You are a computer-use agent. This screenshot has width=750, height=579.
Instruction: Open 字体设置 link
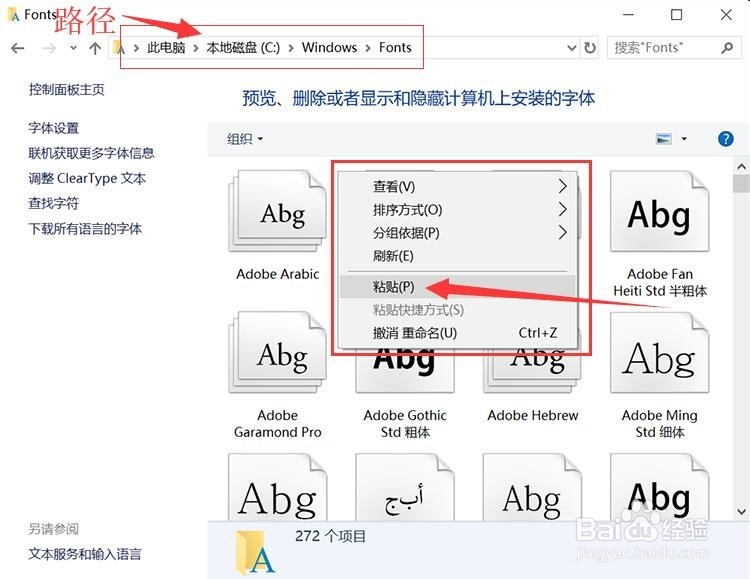(54, 128)
